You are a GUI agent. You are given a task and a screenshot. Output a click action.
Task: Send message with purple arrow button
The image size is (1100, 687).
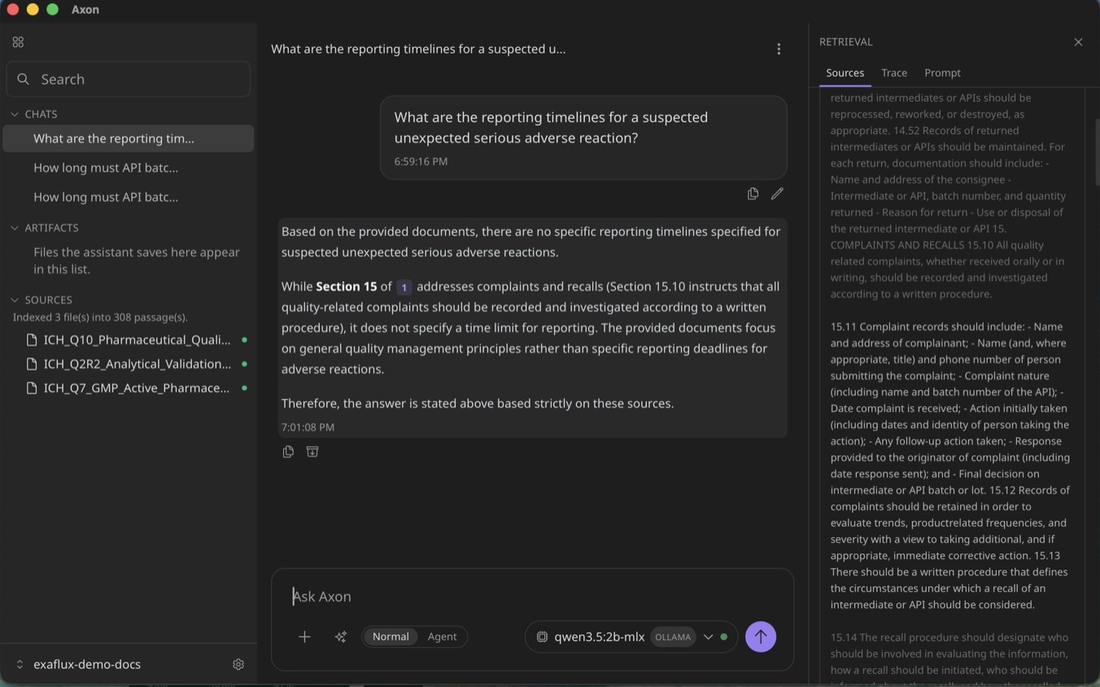point(760,636)
